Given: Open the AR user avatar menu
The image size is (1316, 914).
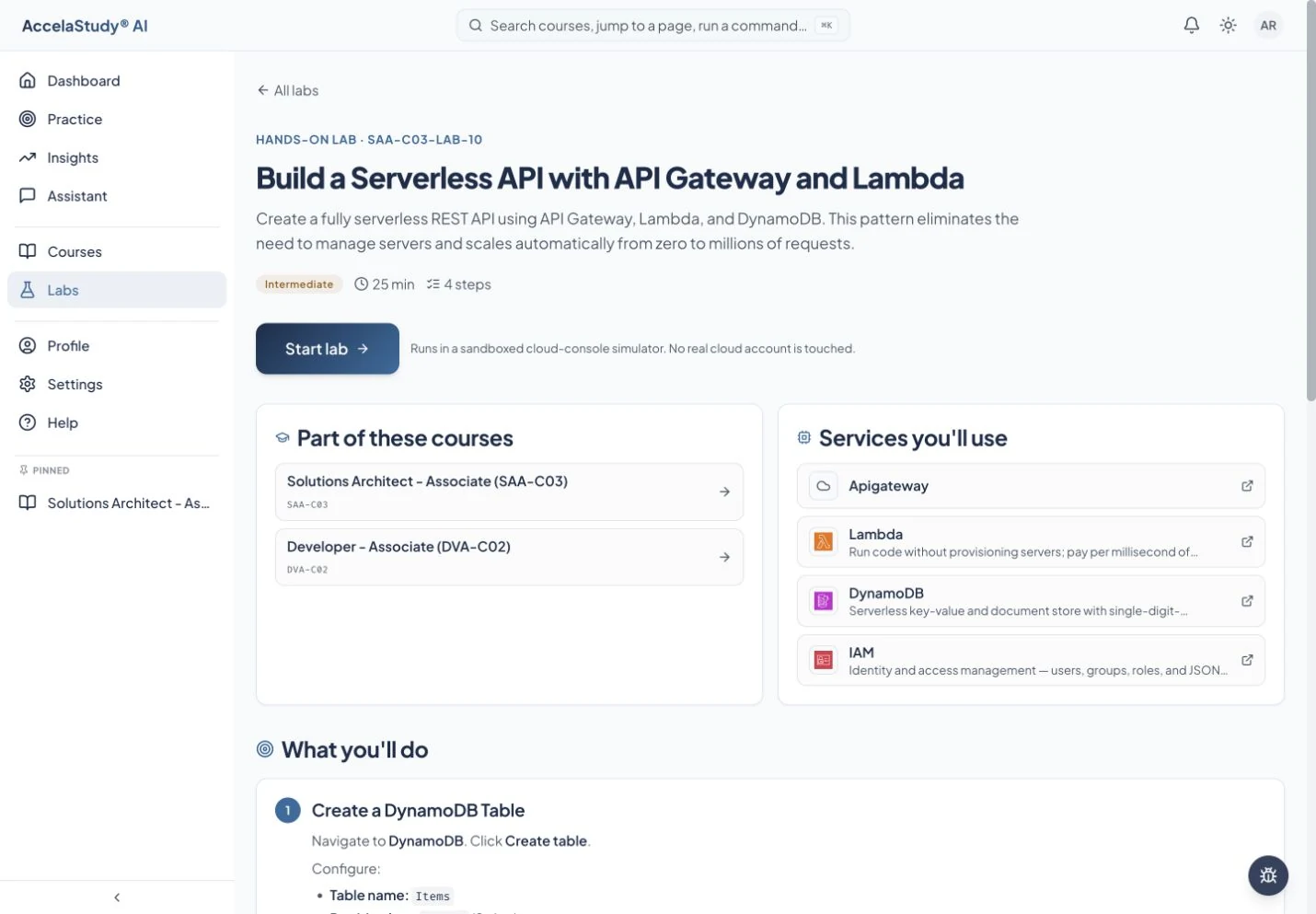Looking at the screenshot, I should [1268, 26].
